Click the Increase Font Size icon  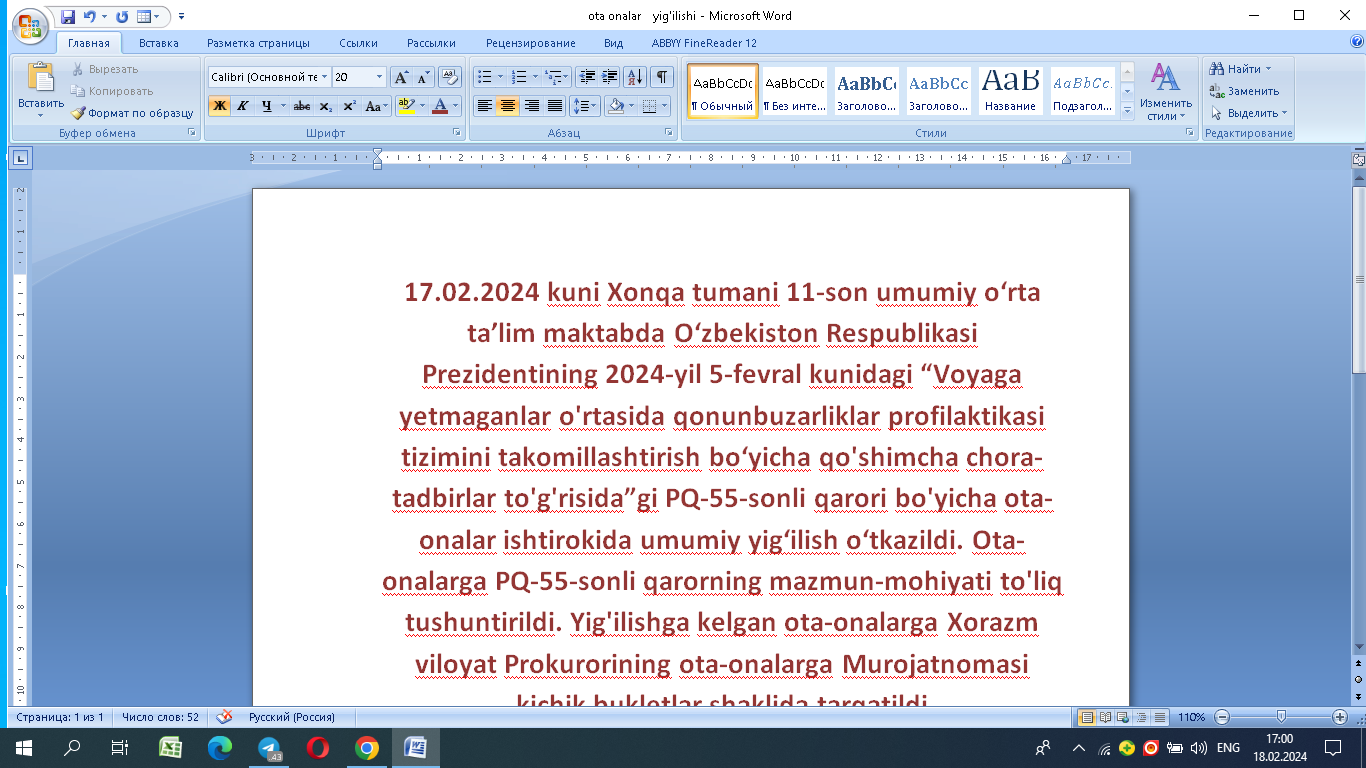coord(401,77)
